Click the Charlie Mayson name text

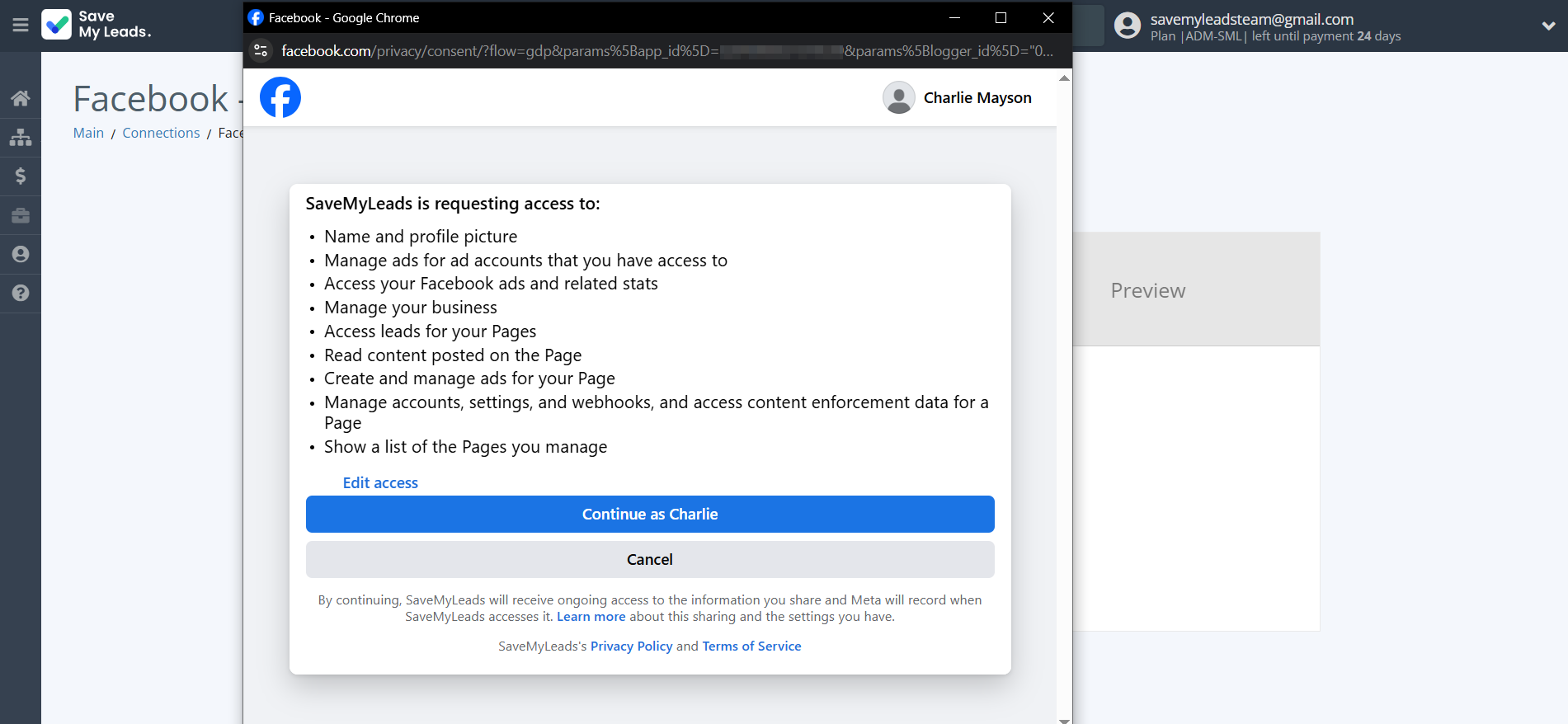[977, 97]
